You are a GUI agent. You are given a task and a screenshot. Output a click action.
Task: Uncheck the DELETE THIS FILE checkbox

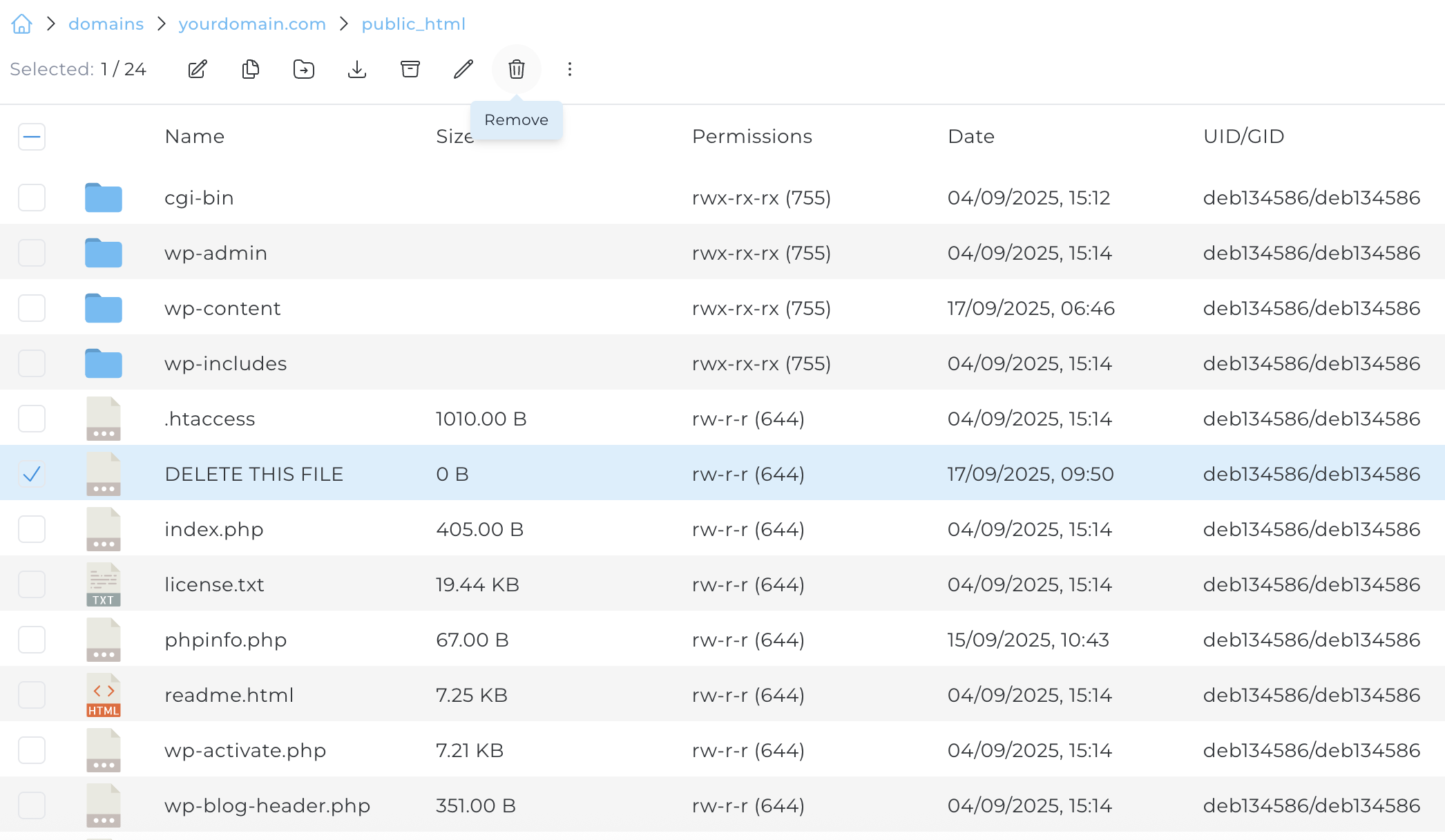(x=32, y=474)
